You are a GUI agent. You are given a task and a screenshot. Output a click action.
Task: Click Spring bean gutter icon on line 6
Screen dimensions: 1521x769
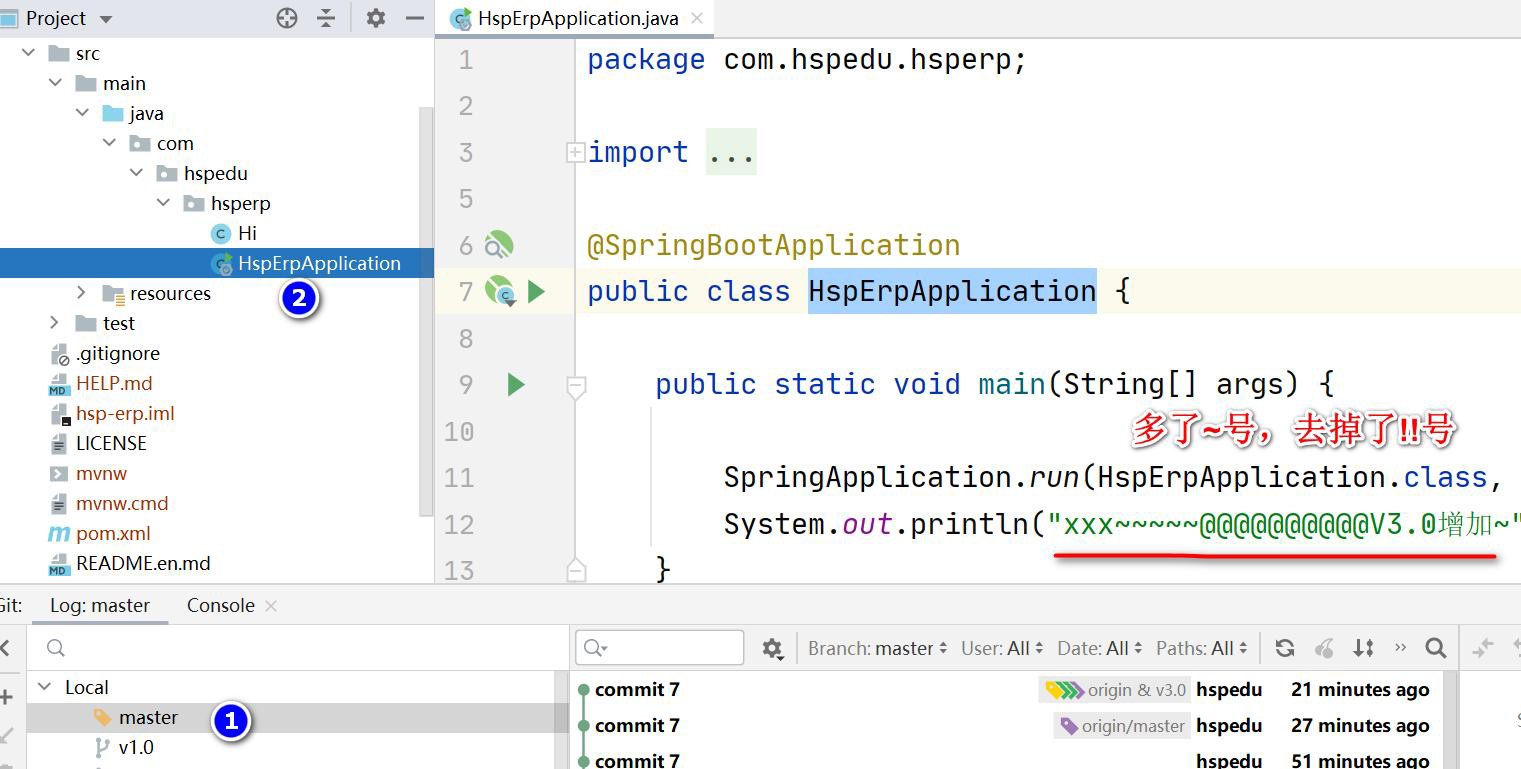(498, 245)
